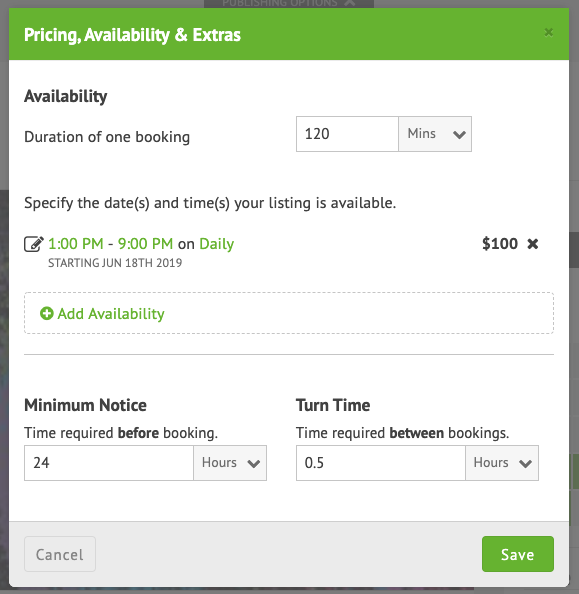Close the Publishing Options tab X
The width and height of the screenshot is (579, 594).
pos(351,3)
